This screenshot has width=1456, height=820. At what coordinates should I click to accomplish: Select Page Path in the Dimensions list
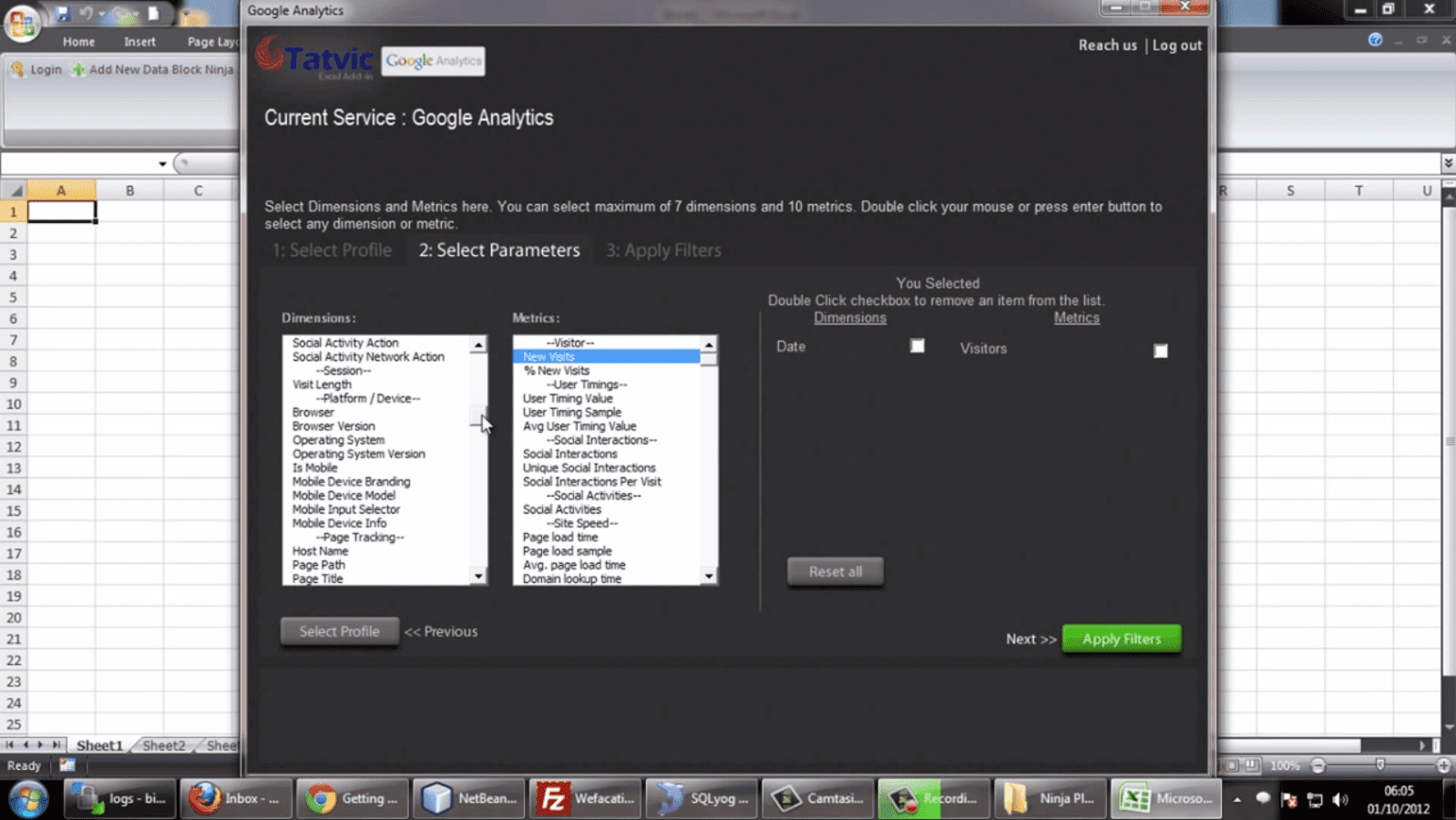319,565
